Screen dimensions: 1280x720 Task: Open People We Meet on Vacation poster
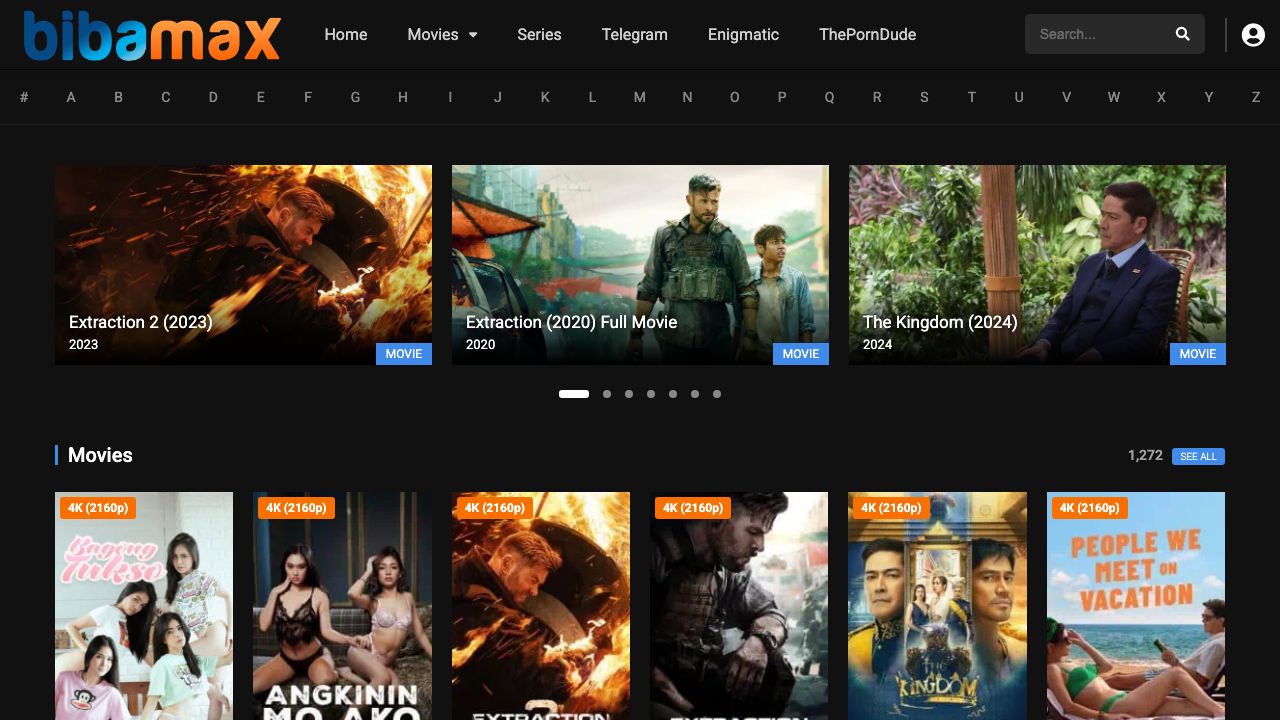(1136, 606)
